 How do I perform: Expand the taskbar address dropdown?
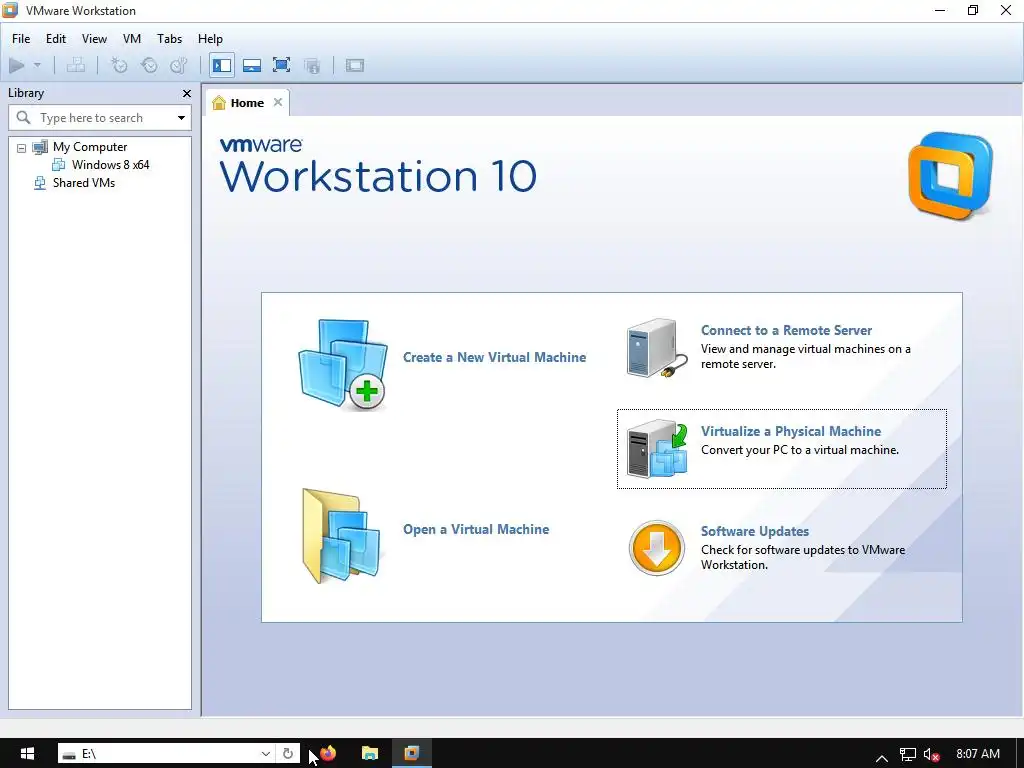(x=266, y=754)
